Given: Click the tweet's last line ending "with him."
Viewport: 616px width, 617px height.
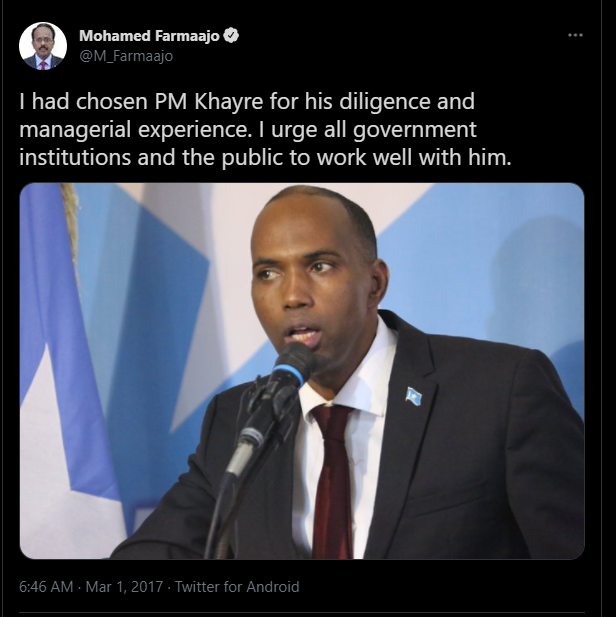Looking at the screenshot, I should click(265, 157).
